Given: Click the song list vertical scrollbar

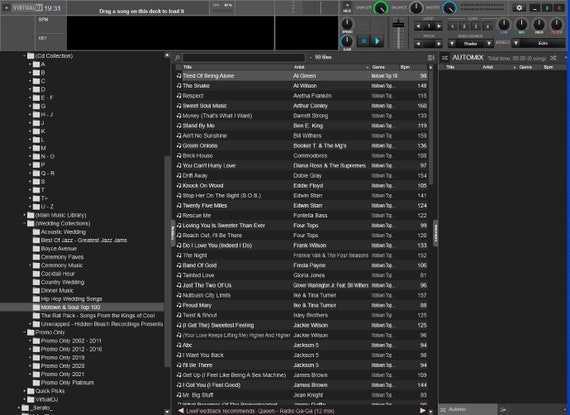Looking at the screenshot, I should pos(431,127).
